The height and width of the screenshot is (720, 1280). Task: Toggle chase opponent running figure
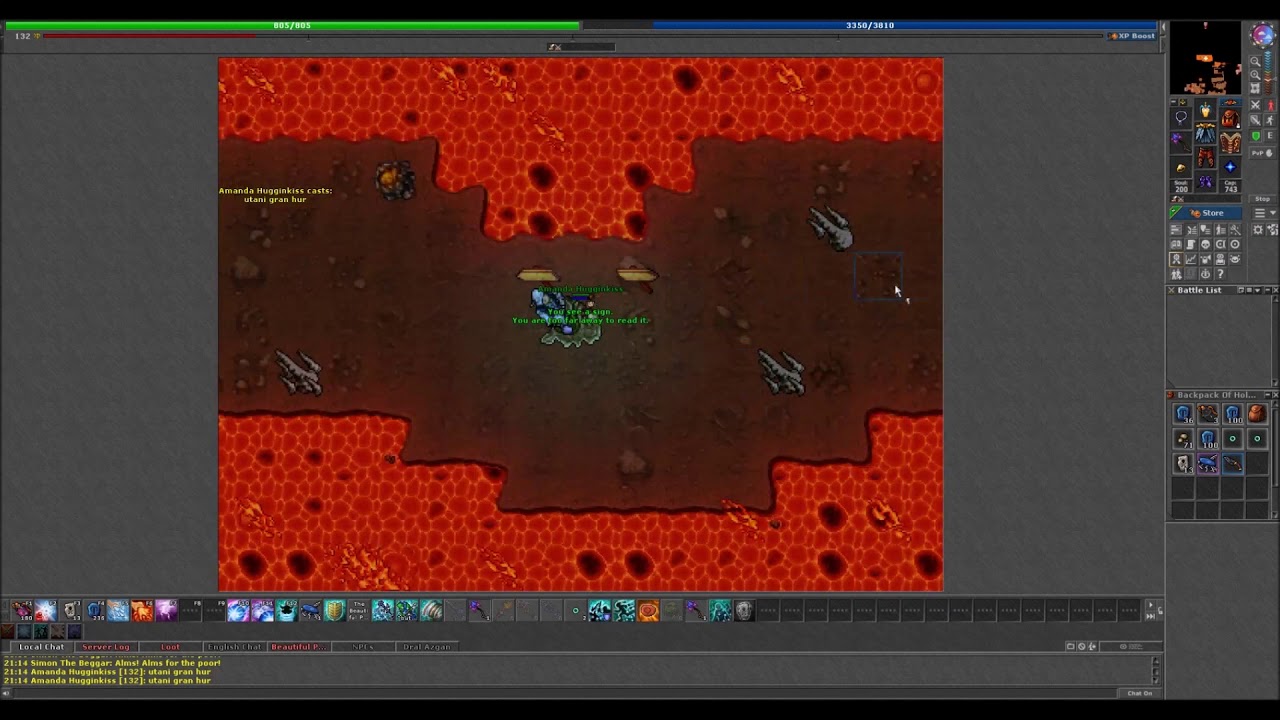[1271, 120]
